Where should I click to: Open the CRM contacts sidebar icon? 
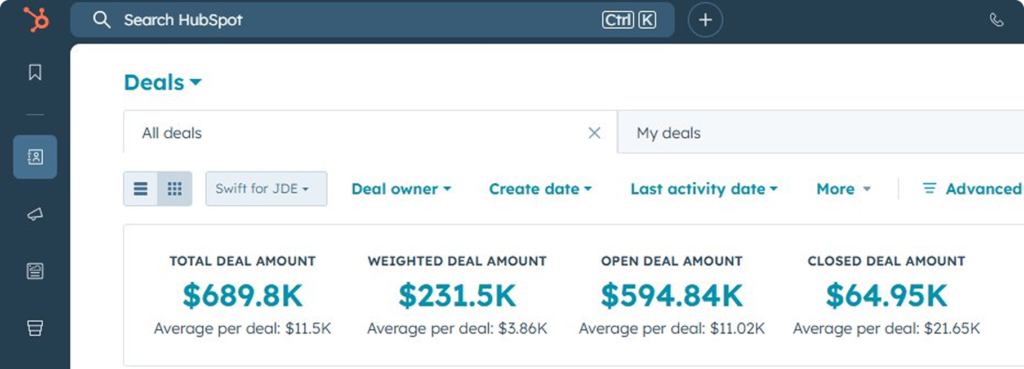(x=35, y=157)
